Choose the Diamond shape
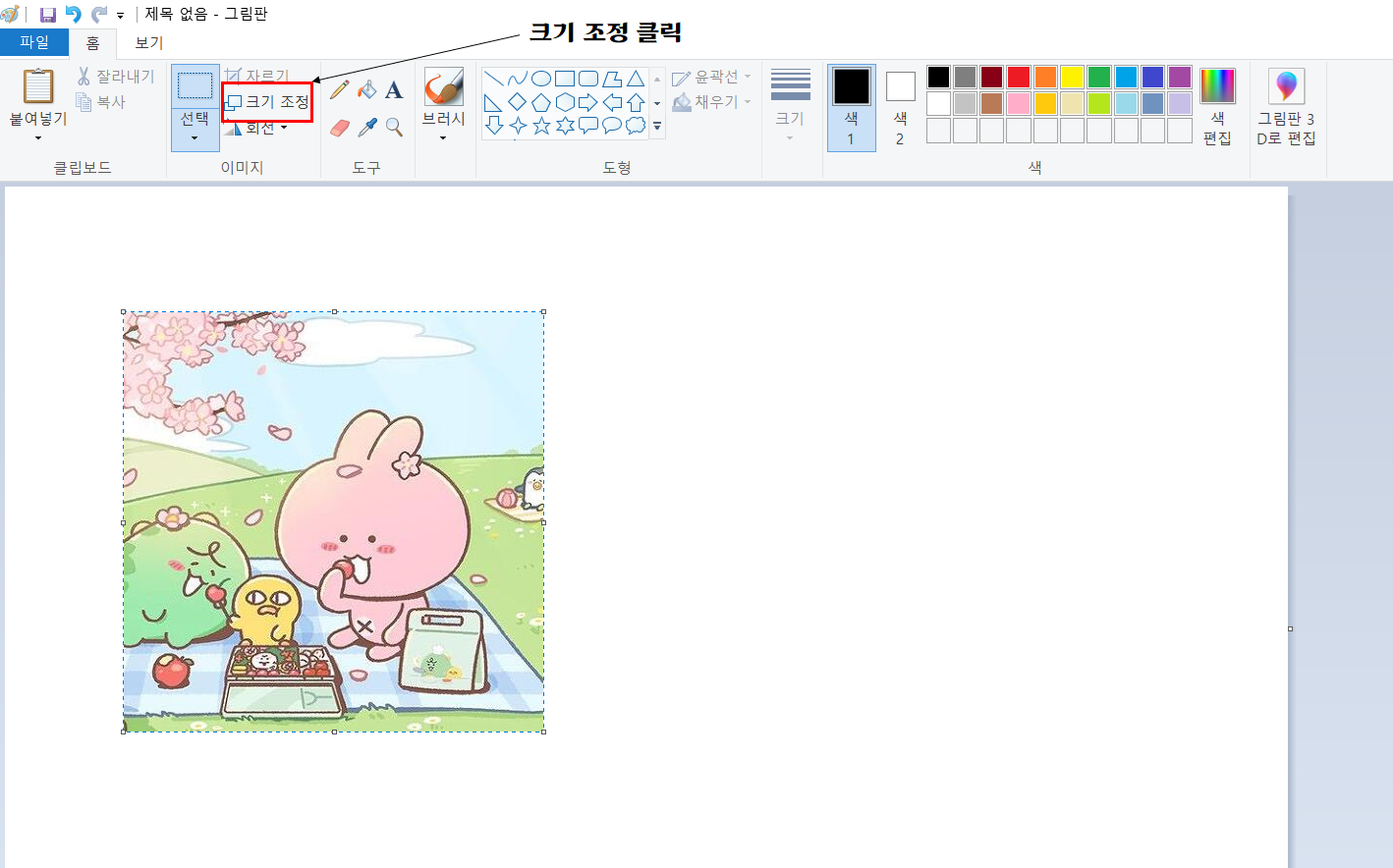Image resolution: width=1393 pixels, height=868 pixels. [x=518, y=102]
